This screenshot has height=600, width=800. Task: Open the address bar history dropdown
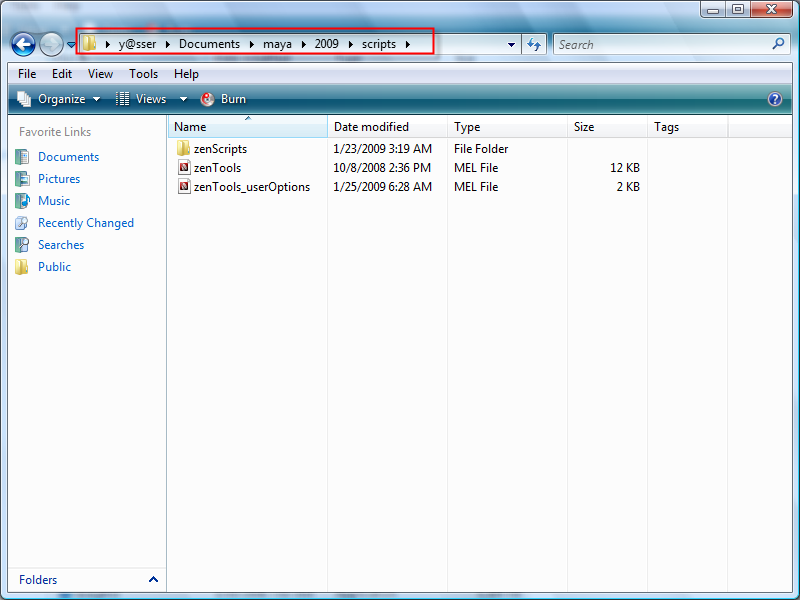pos(511,45)
